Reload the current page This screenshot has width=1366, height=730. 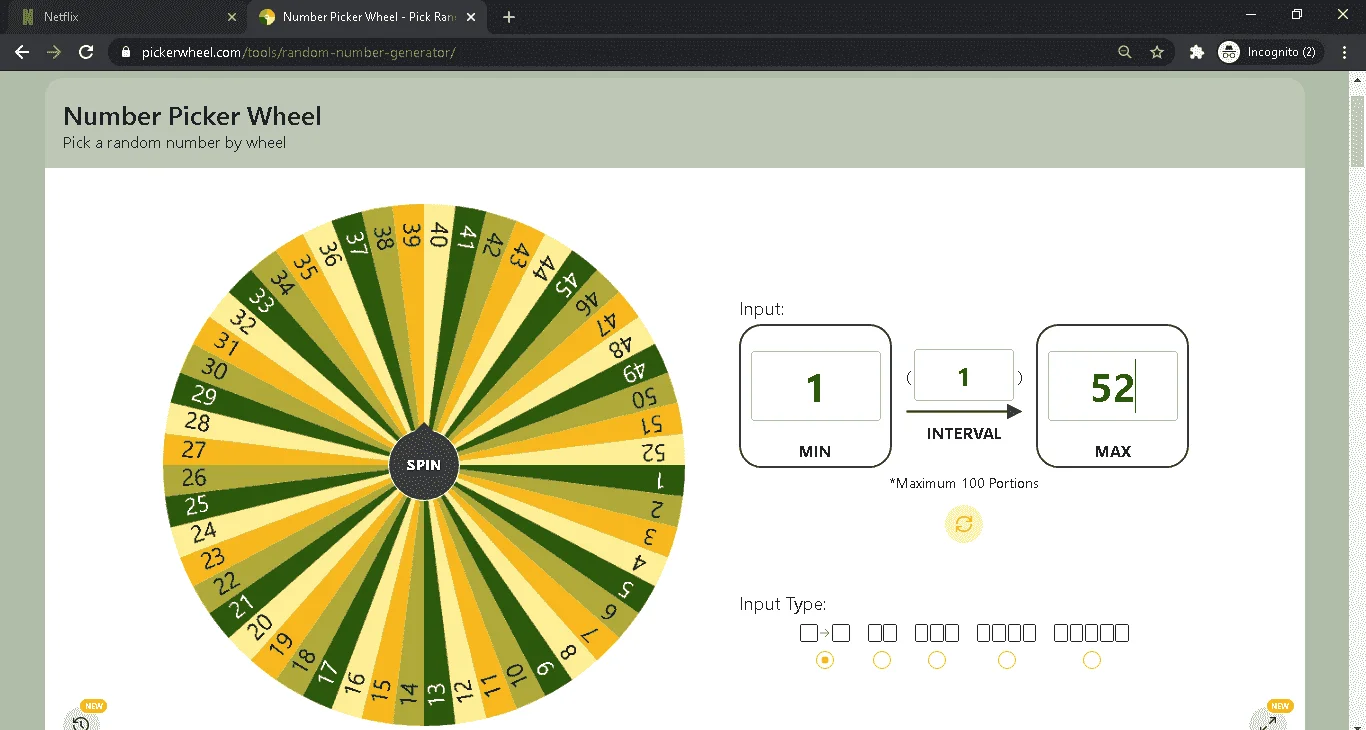[86, 52]
